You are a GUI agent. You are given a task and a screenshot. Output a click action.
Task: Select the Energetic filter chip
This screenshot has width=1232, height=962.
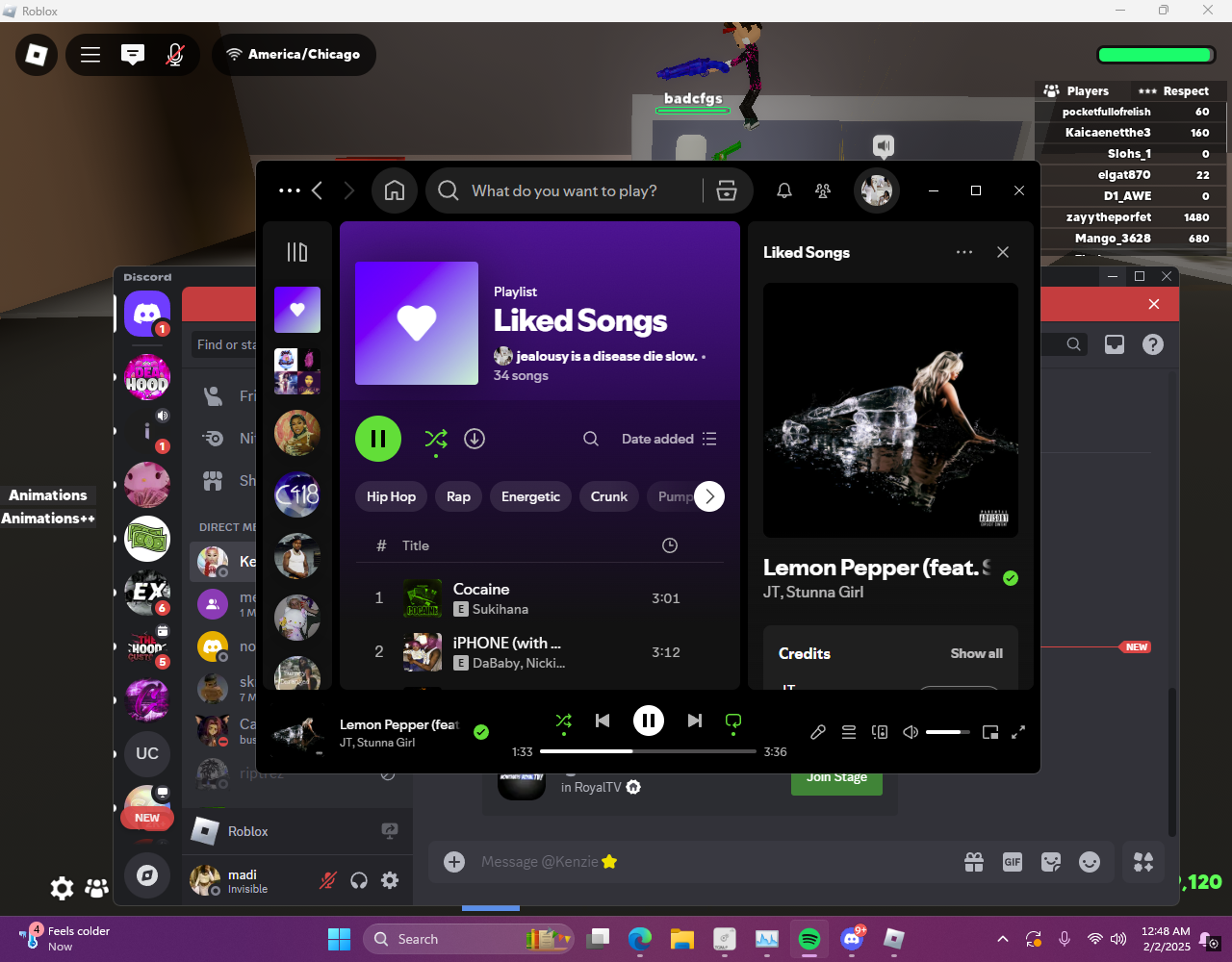(530, 496)
